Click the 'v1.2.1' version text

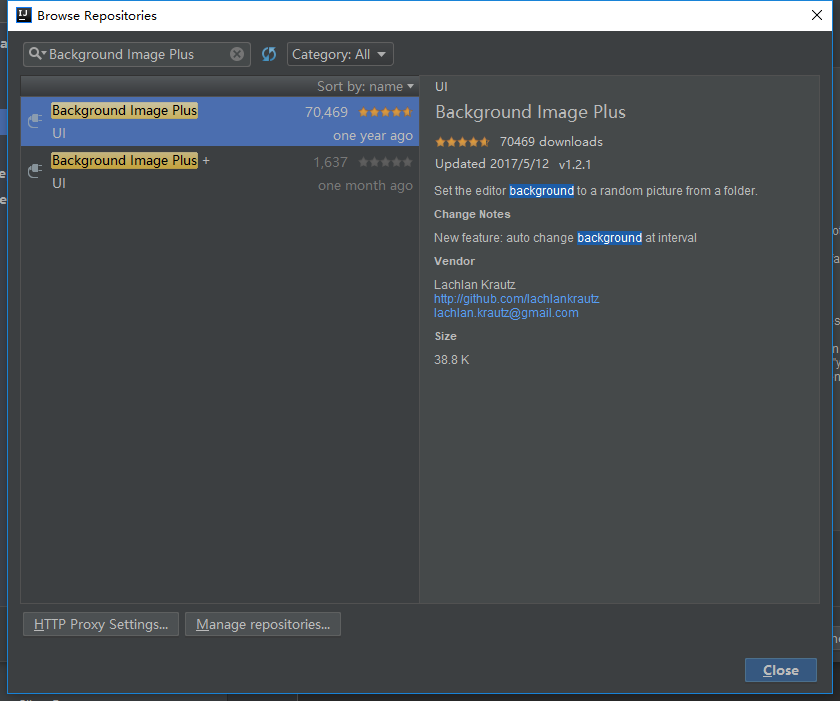[x=574, y=164]
